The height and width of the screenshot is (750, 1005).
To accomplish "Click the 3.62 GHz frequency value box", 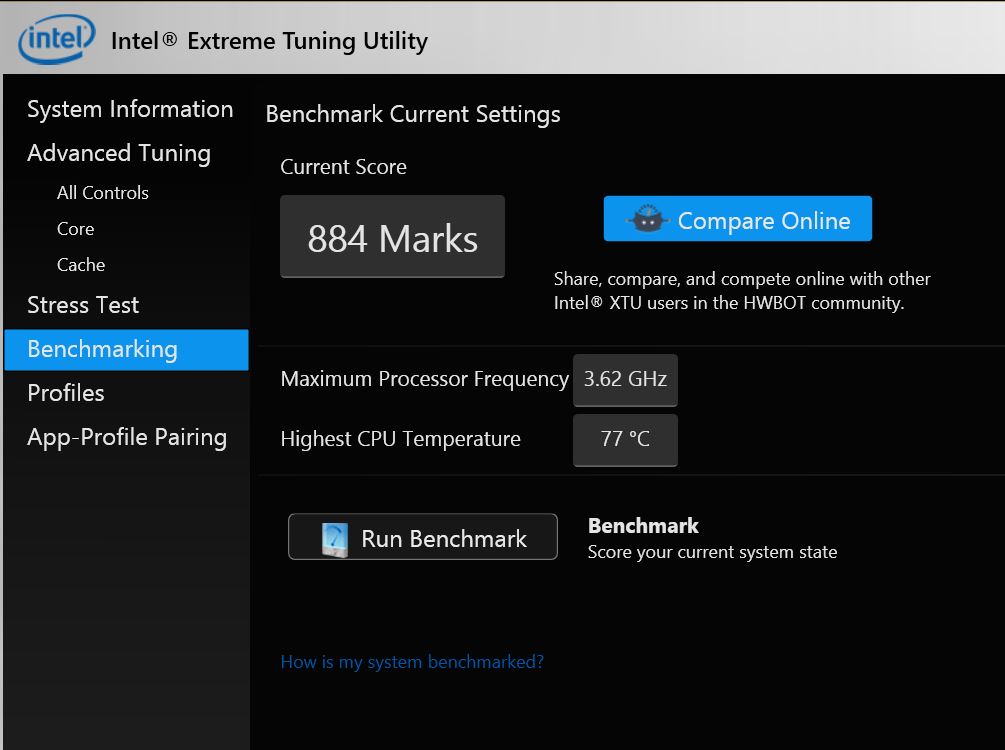I will coord(625,380).
